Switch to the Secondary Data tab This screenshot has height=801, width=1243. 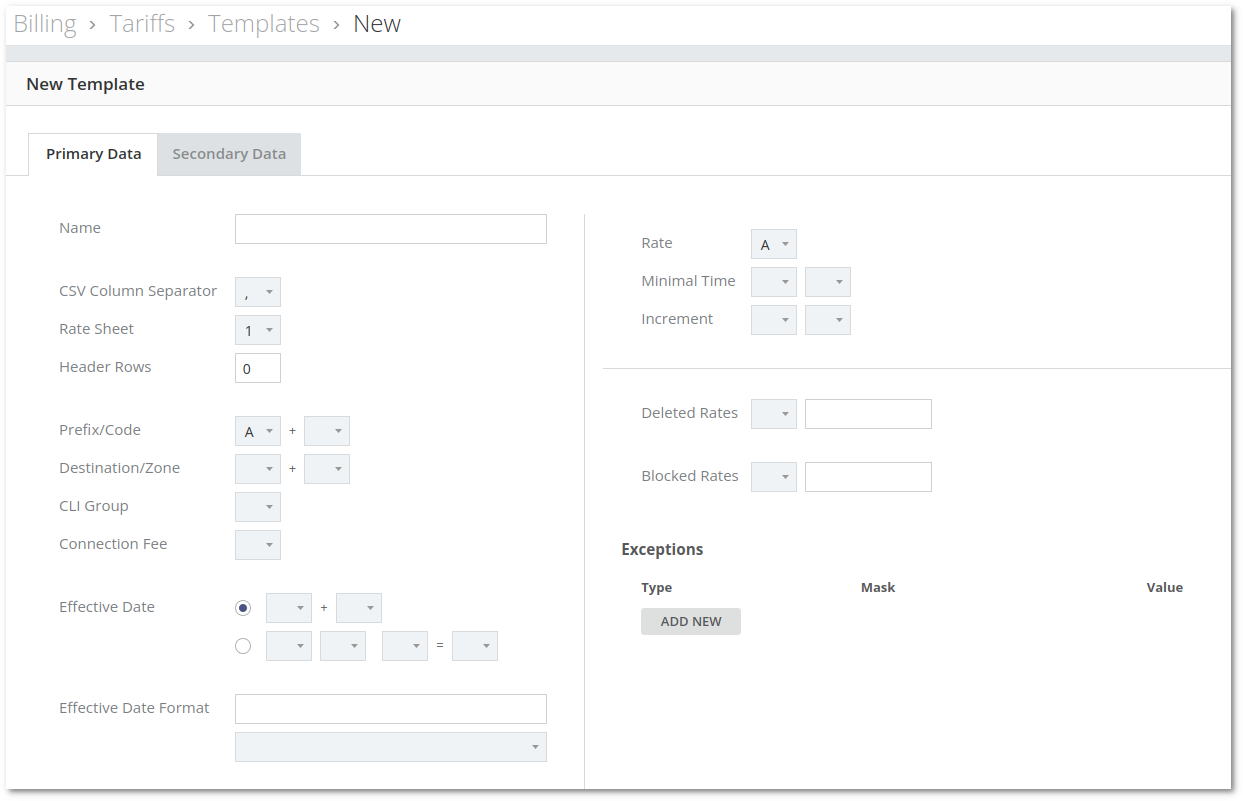click(x=229, y=154)
